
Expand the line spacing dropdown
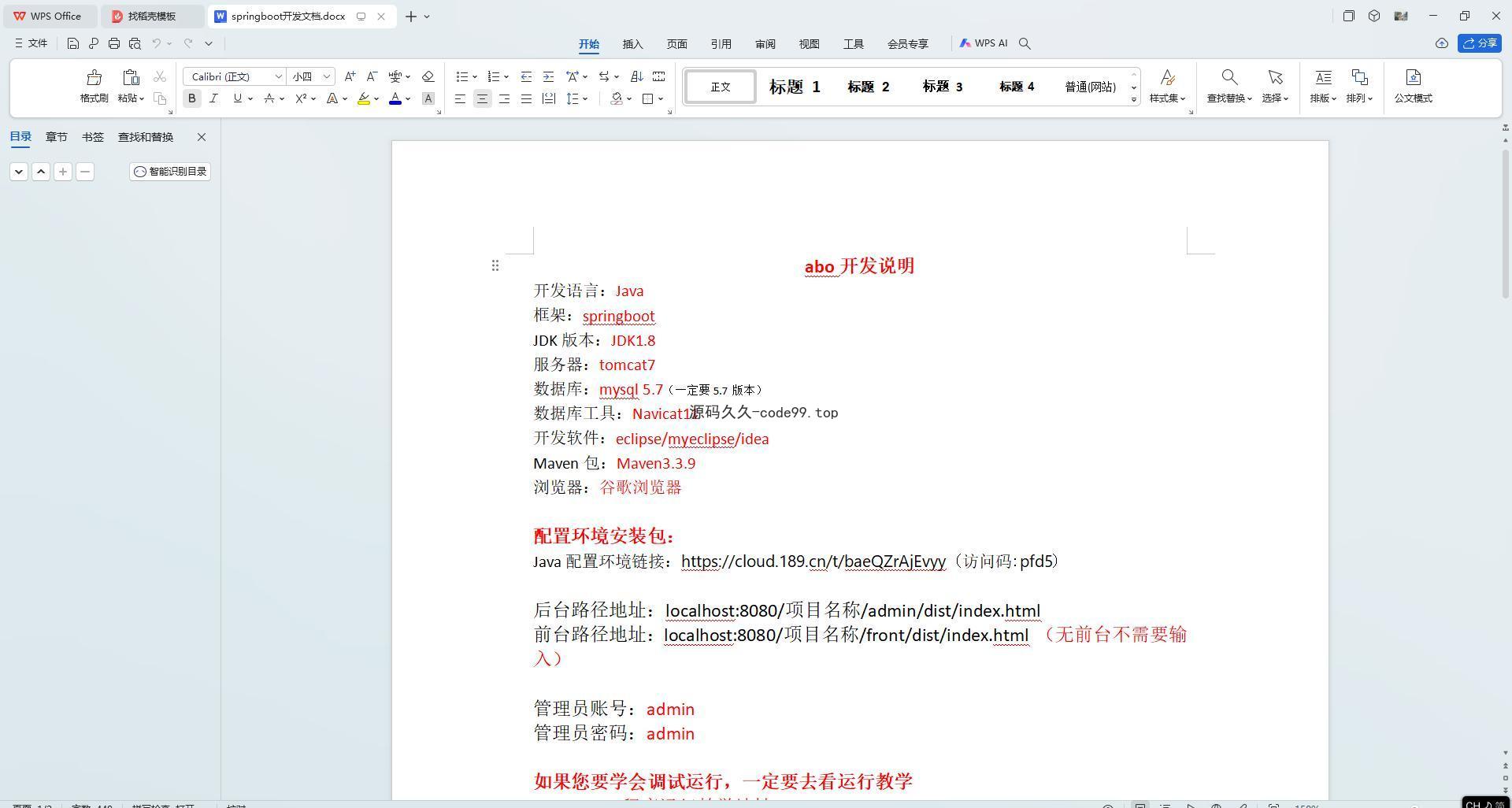[585, 98]
